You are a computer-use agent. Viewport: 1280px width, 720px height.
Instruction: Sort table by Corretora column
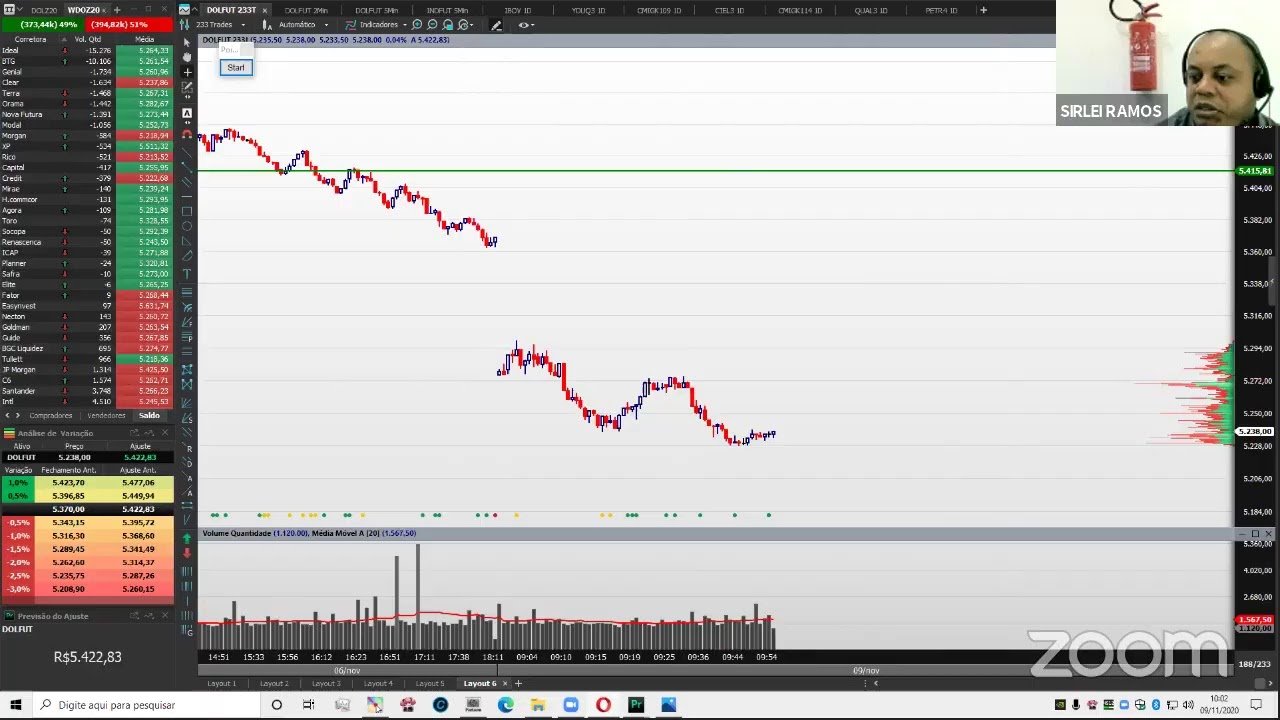[x=30, y=39]
